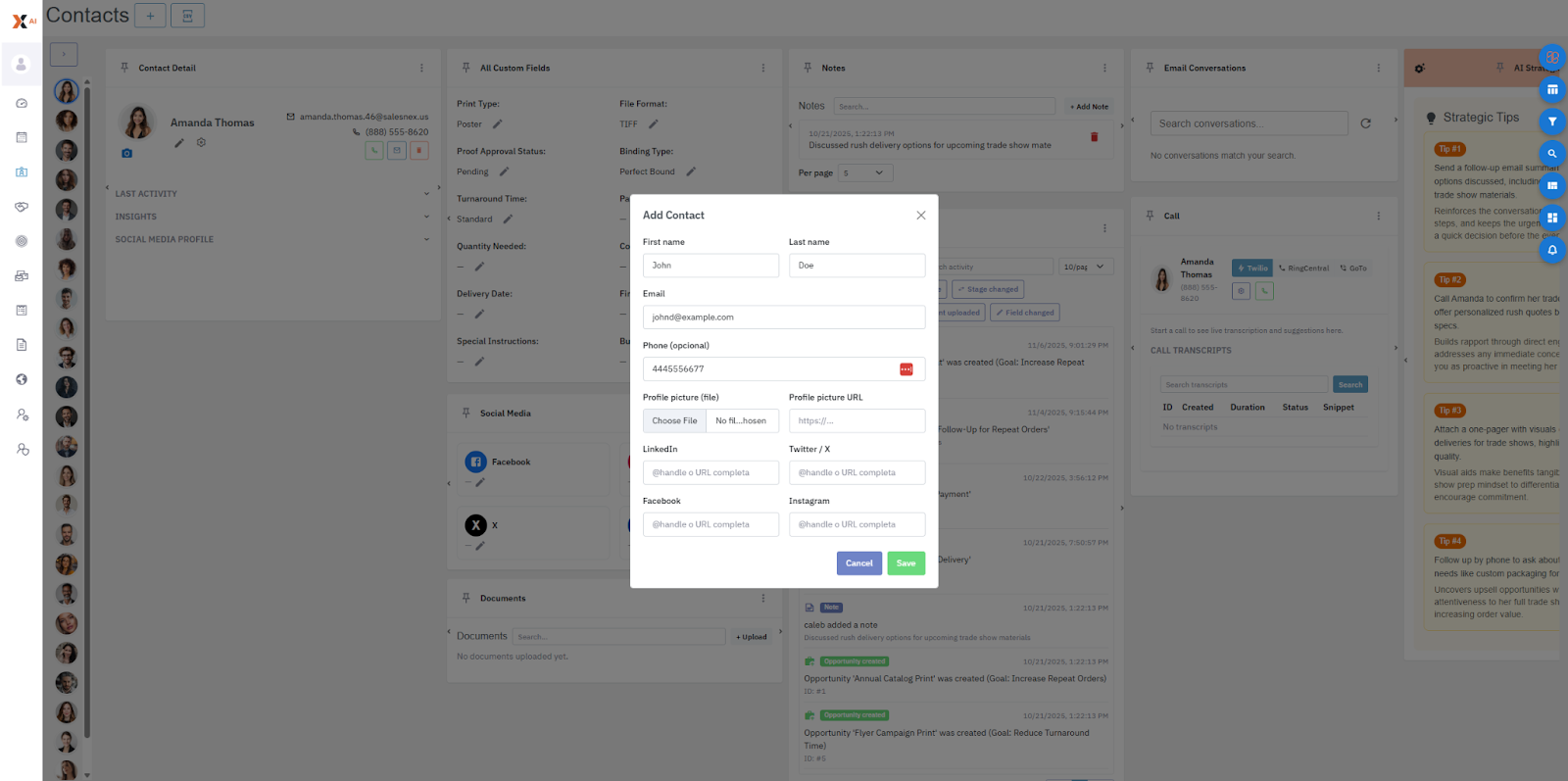Click the globe icon in left sidebar
Screen dimensions: 1568x781
tap(22, 379)
